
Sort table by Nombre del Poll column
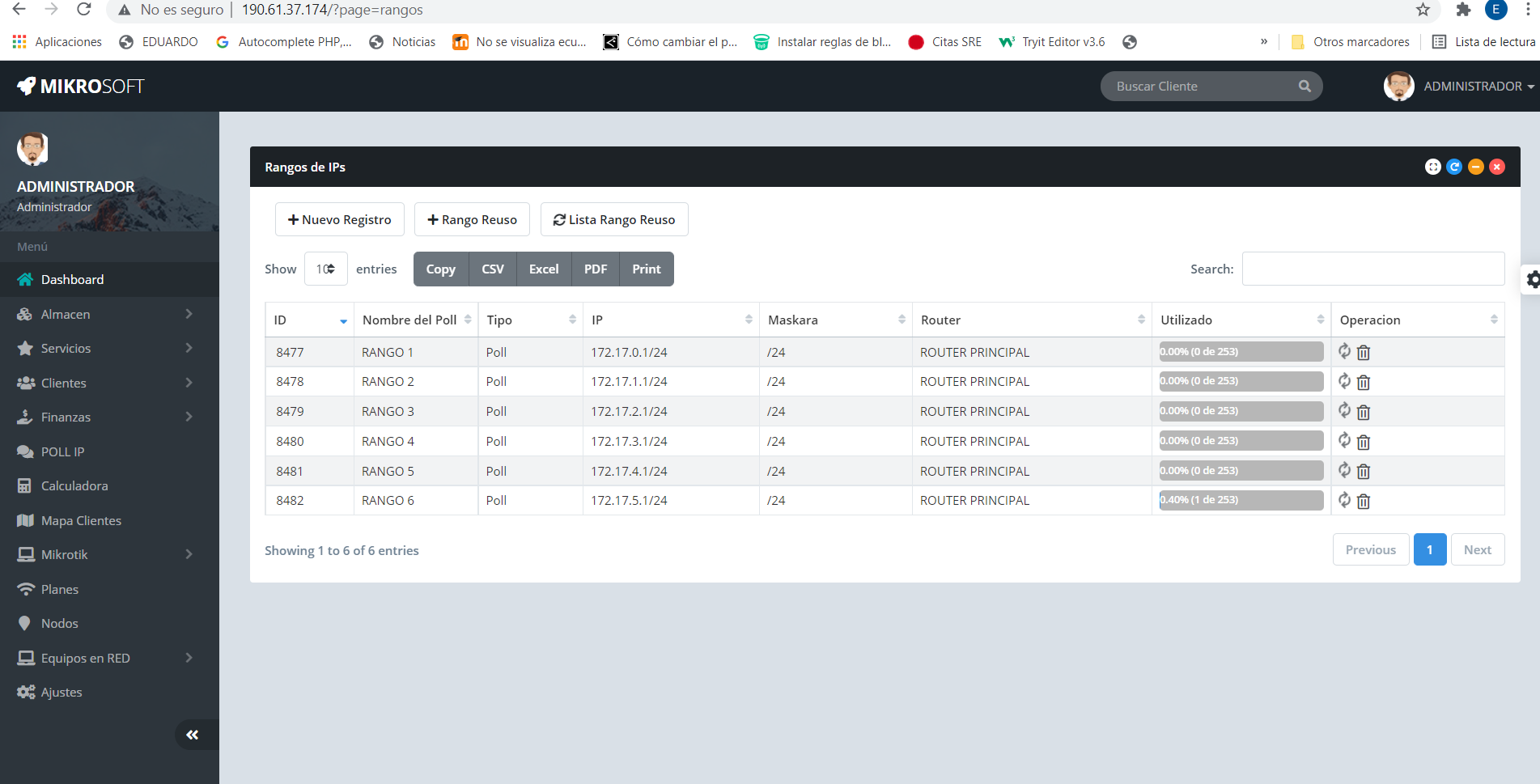[416, 320]
